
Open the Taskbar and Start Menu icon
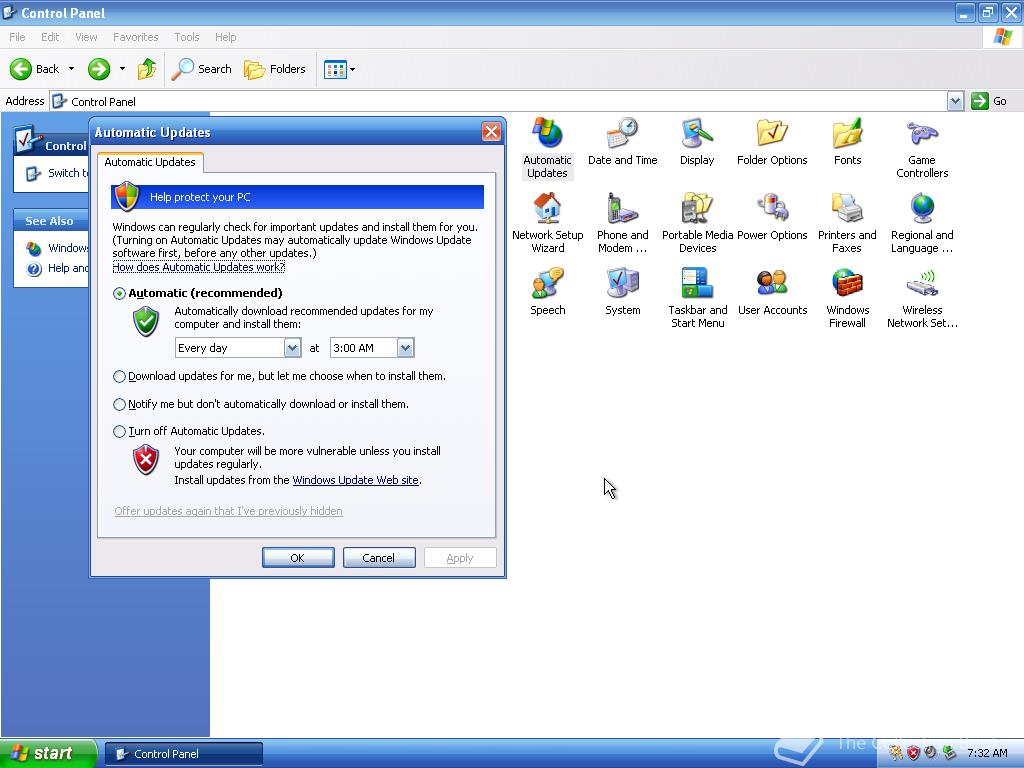697,298
